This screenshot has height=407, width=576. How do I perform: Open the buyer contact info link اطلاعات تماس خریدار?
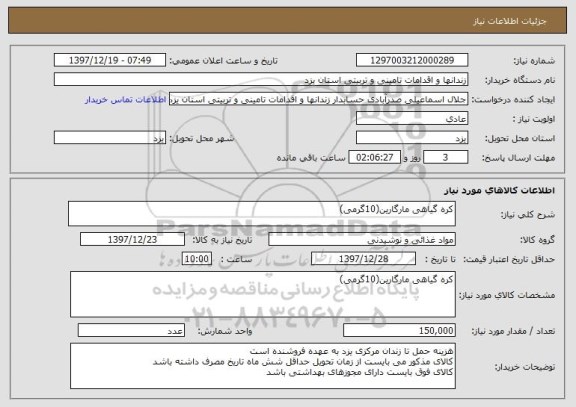point(126,100)
